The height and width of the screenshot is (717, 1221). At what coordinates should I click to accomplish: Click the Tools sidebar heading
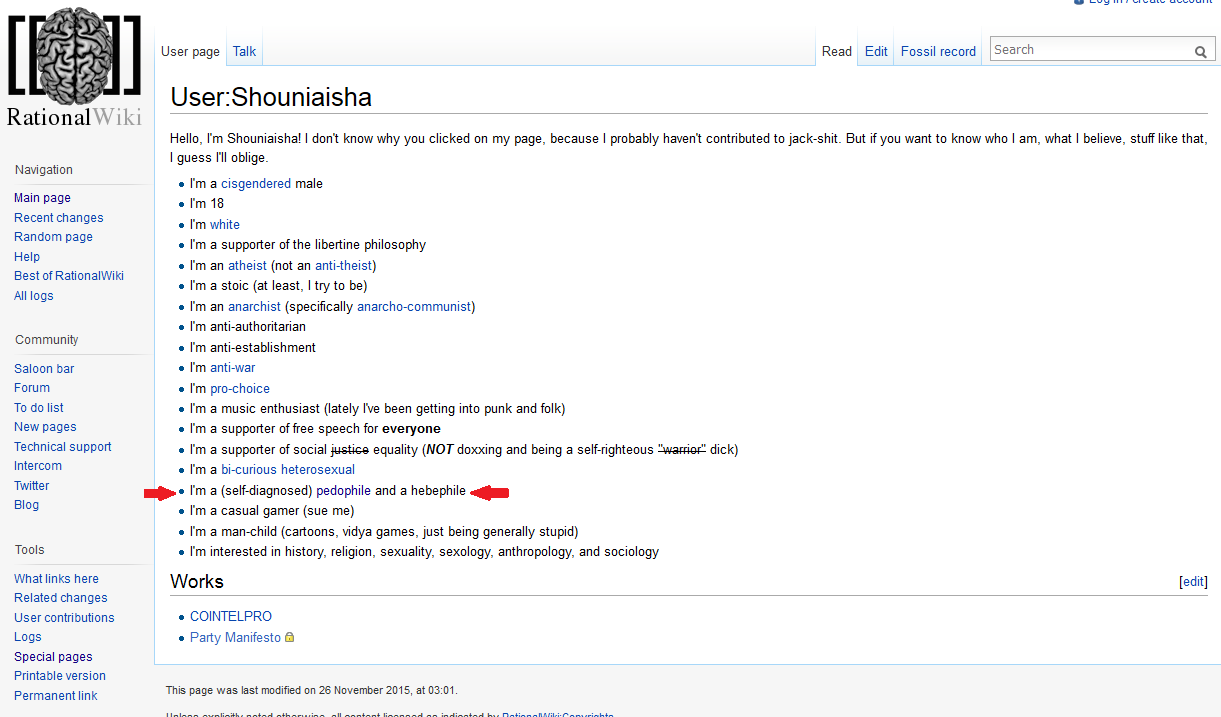point(30,550)
